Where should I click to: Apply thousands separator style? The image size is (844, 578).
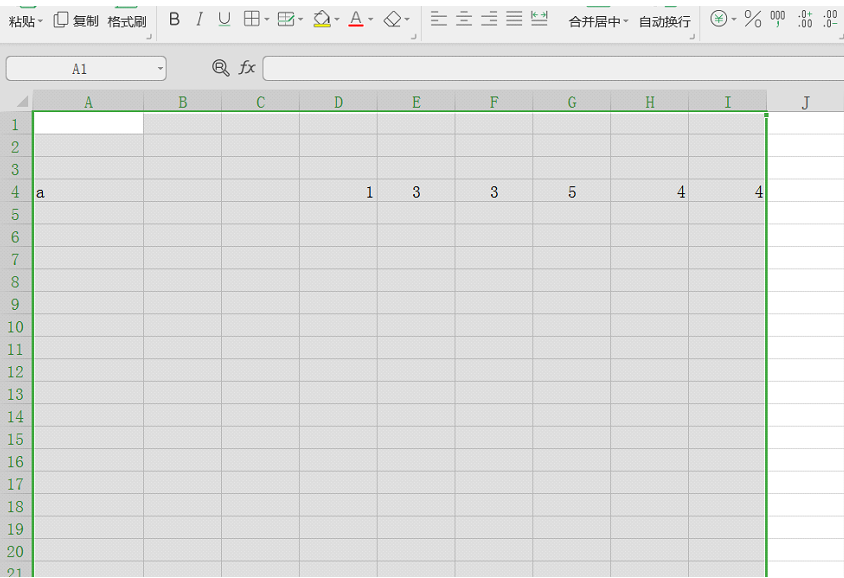pos(777,19)
